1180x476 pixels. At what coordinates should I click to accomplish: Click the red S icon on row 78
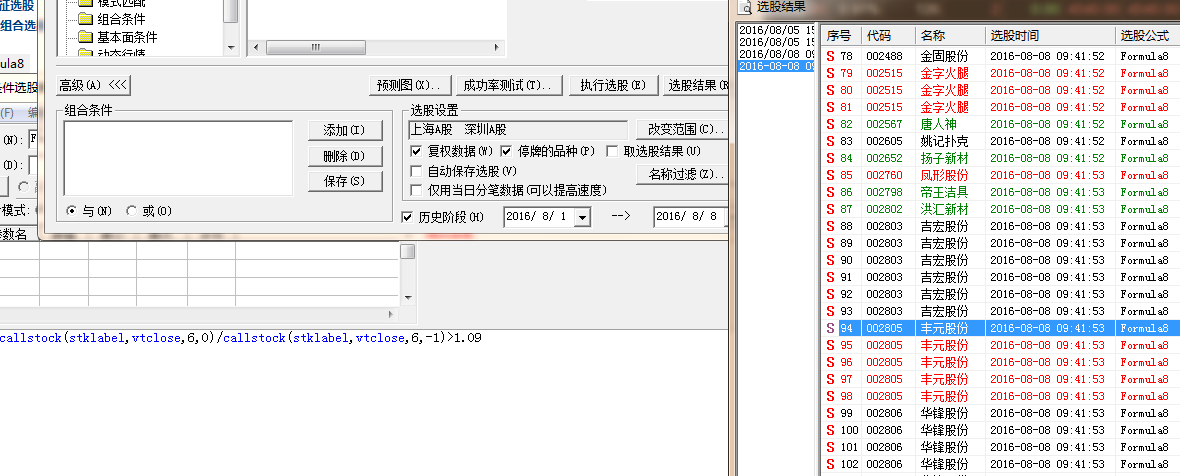pos(830,57)
